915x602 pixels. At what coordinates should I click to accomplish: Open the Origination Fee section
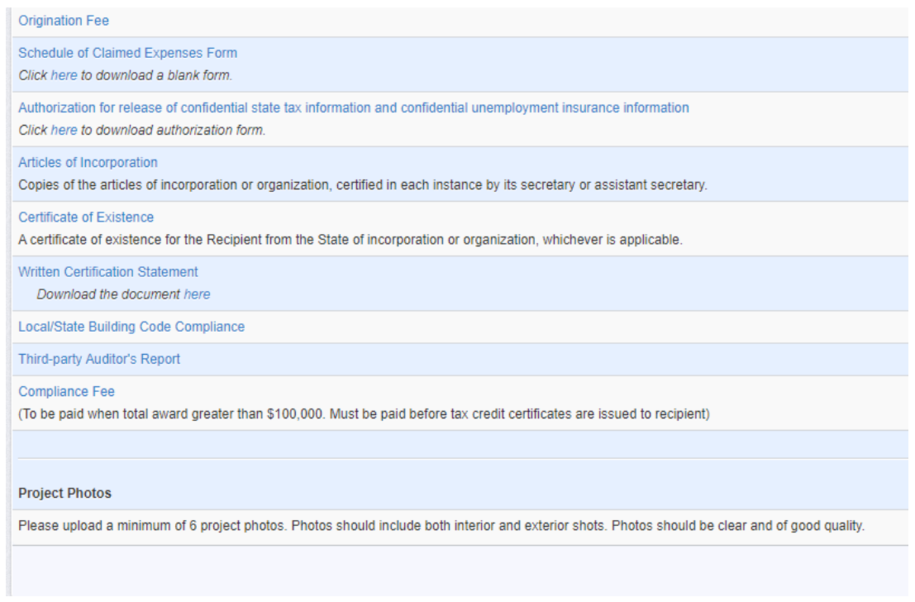(x=63, y=20)
